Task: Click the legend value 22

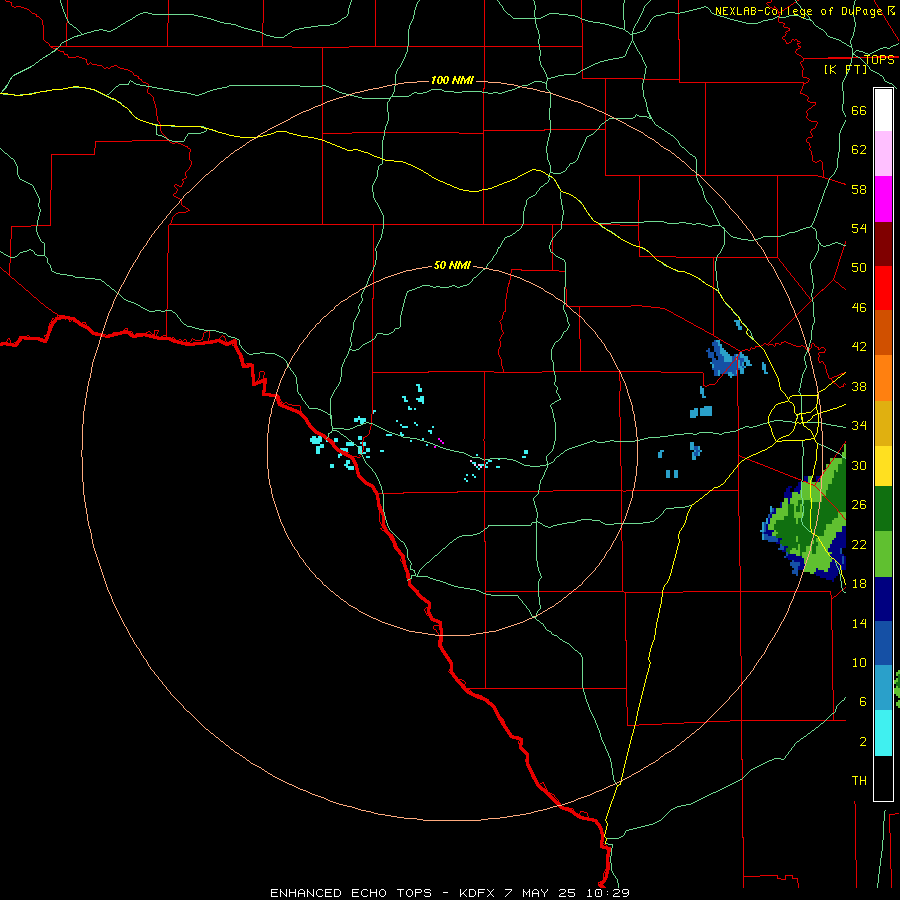Action: pyautogui.click(x=859, y=544)
